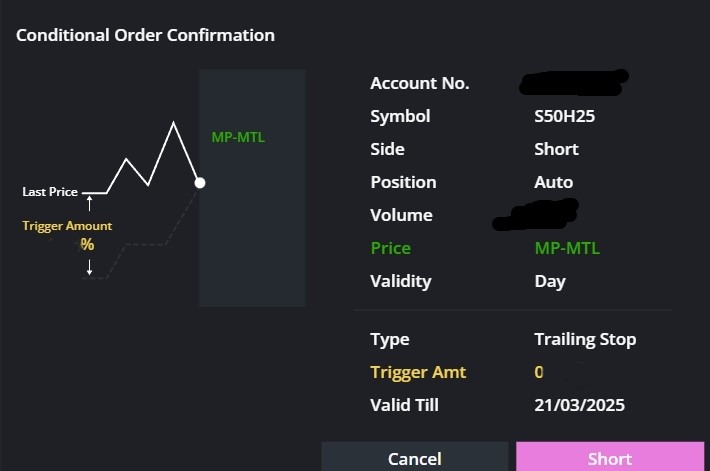710x471 pixels.
Task: Click the Short value next to Side
Action: [x=556, y=149]
